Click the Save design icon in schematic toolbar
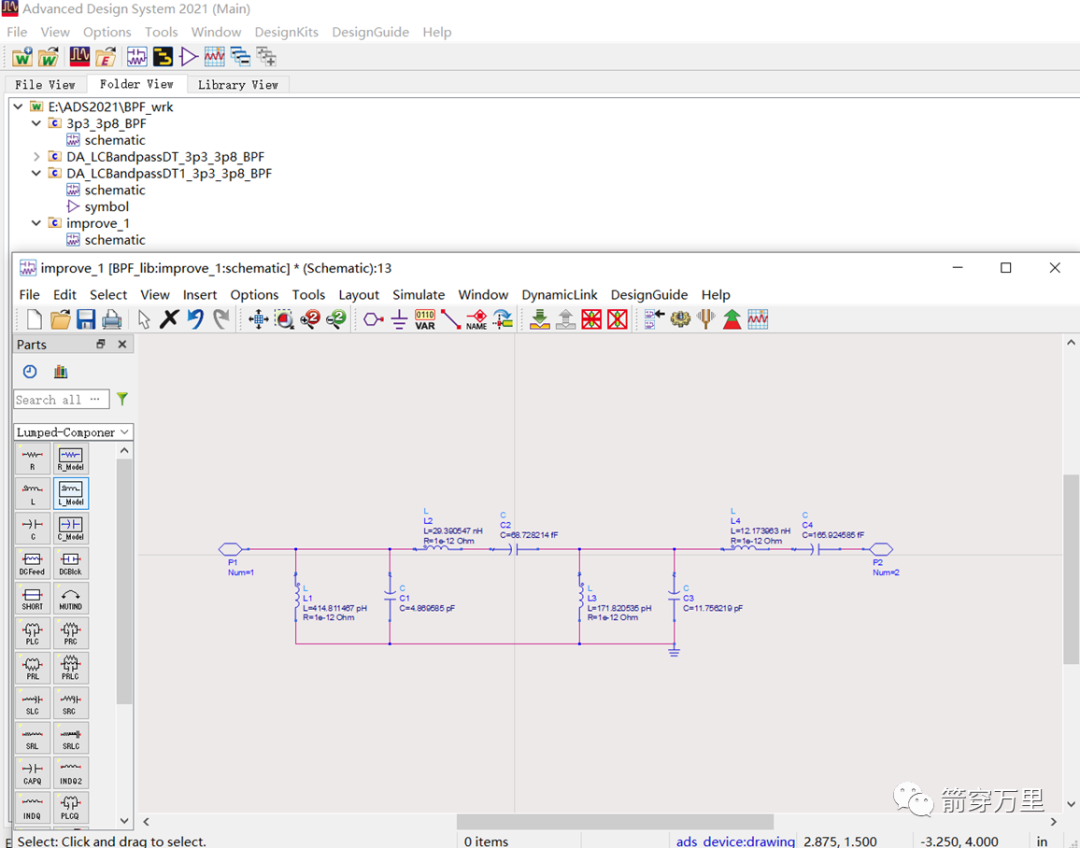Image resolution: width=1080 pixels, height=848 pixels. tap(85, 319)
